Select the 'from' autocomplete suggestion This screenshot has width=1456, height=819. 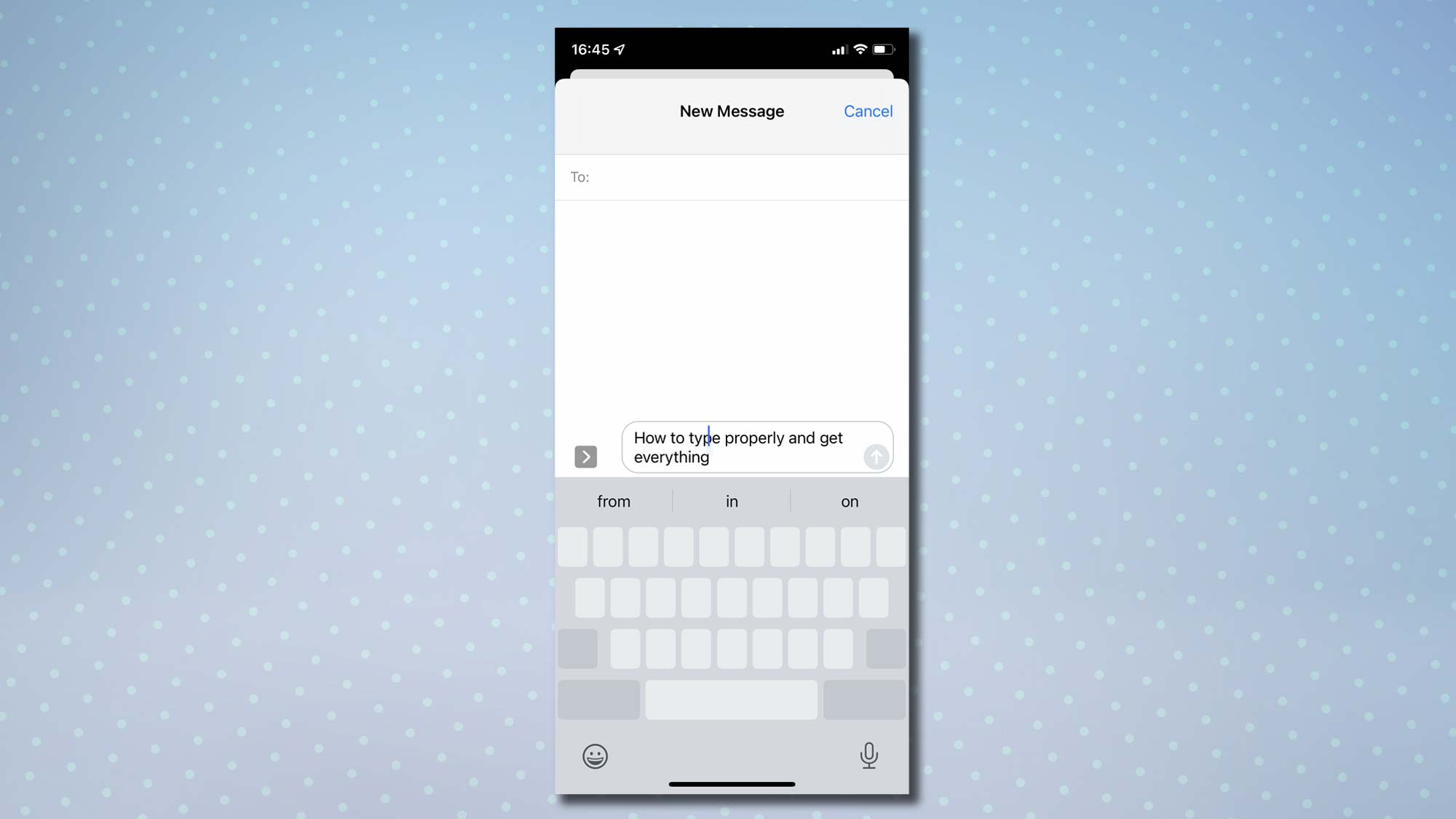(x=614, y=501)
